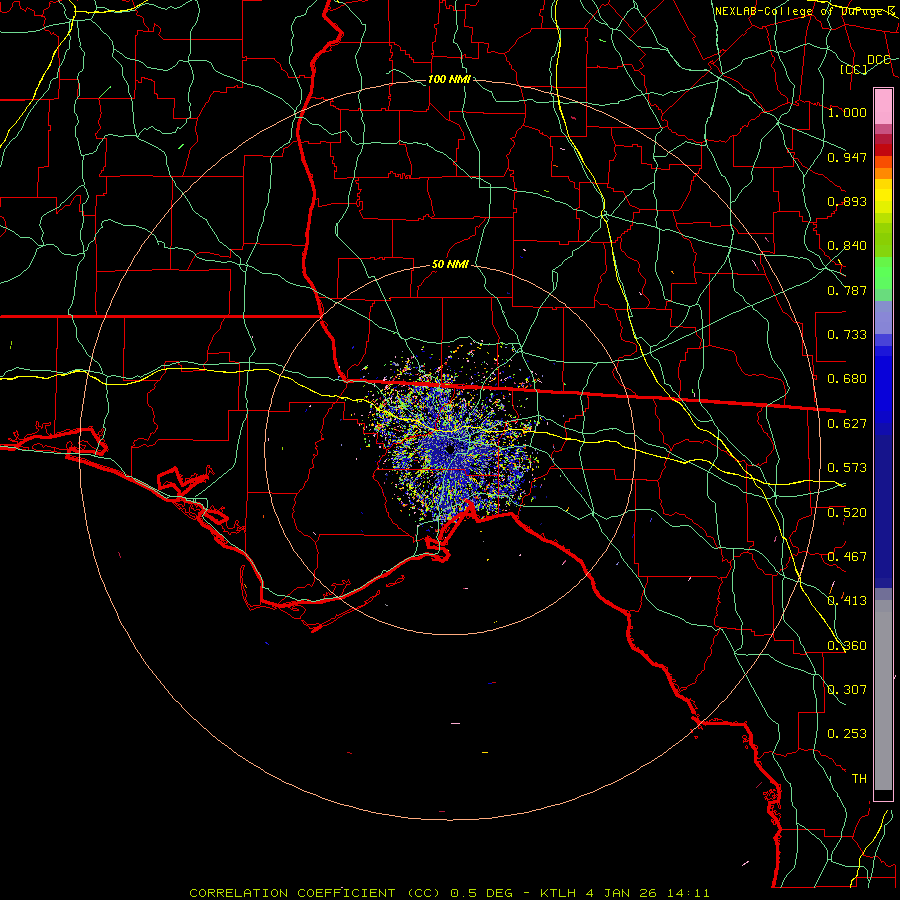Click the DCC [CC] legend title

pos(866,64)
